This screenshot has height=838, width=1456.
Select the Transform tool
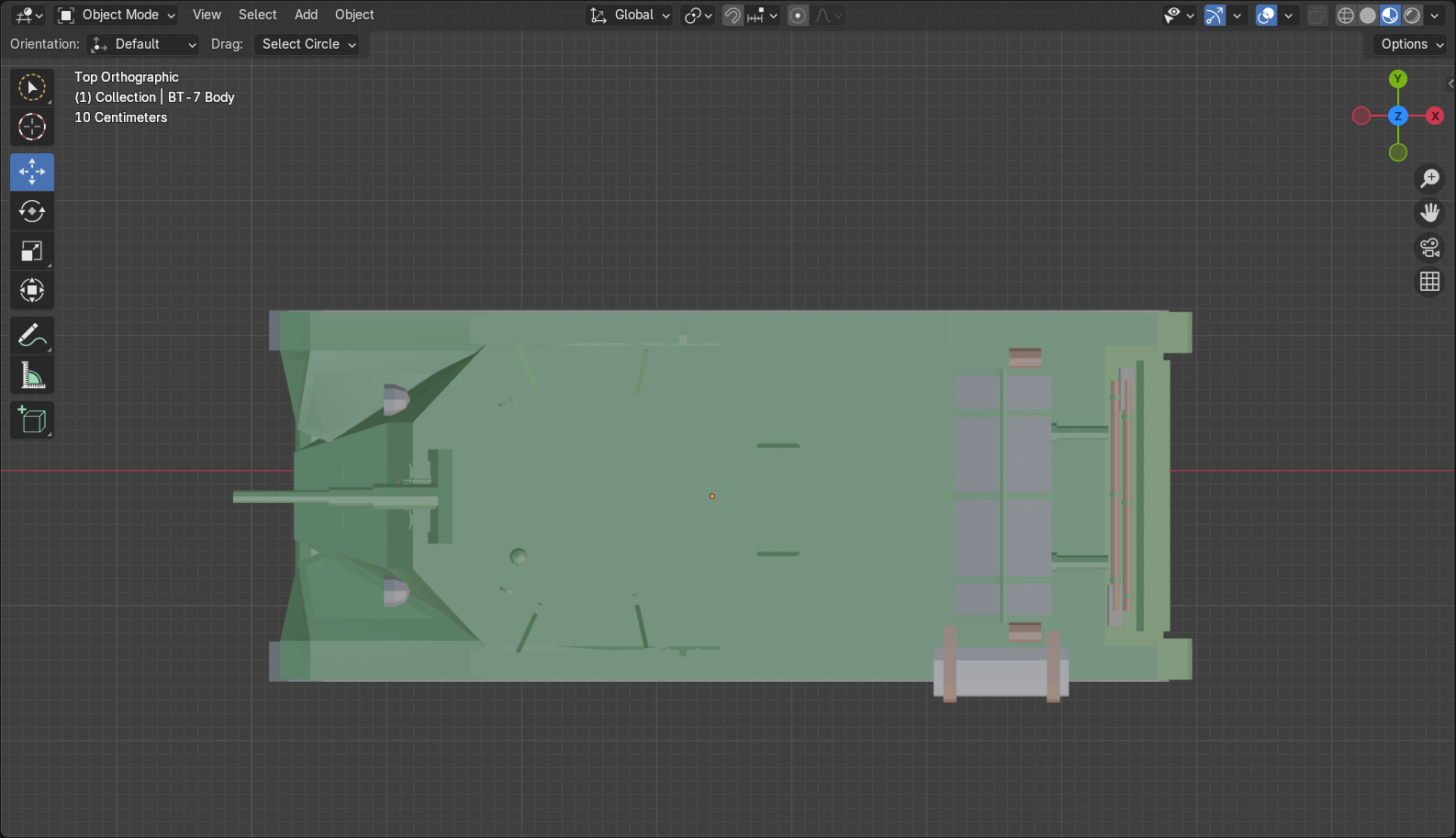[32, 290]
